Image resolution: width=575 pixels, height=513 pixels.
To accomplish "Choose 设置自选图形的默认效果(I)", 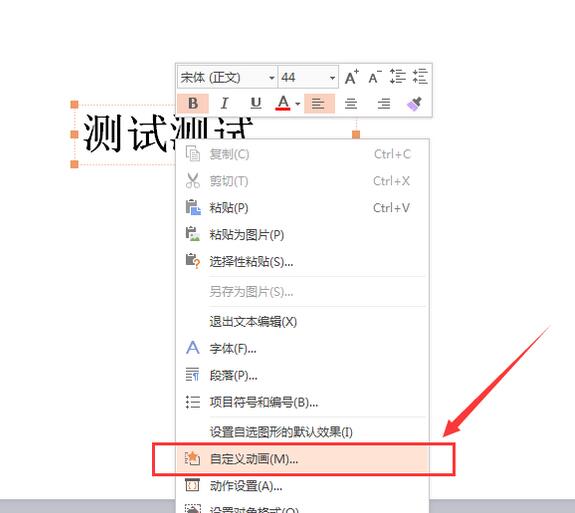I will click(303, 432).
